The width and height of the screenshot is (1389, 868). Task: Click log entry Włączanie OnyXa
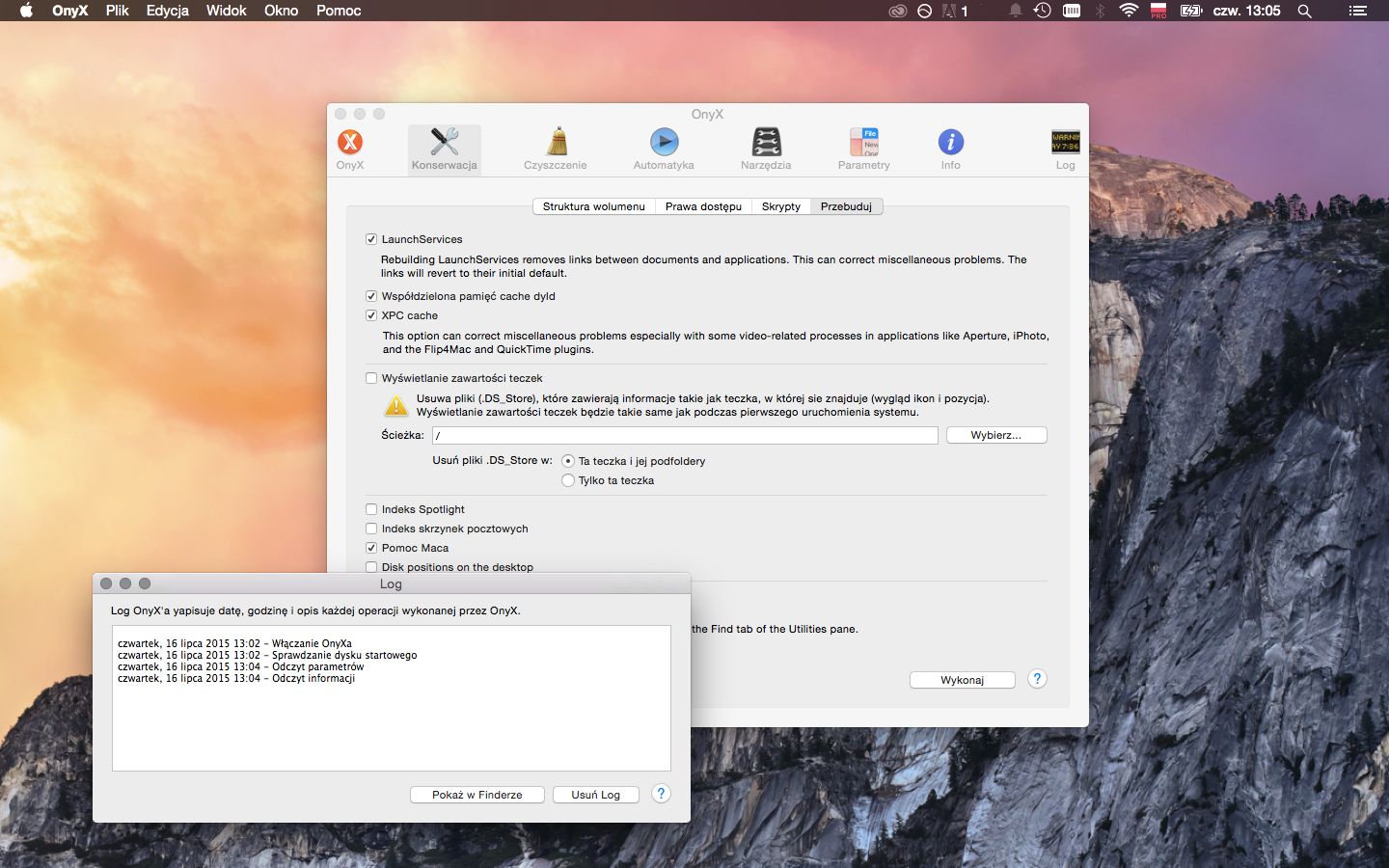234,643
